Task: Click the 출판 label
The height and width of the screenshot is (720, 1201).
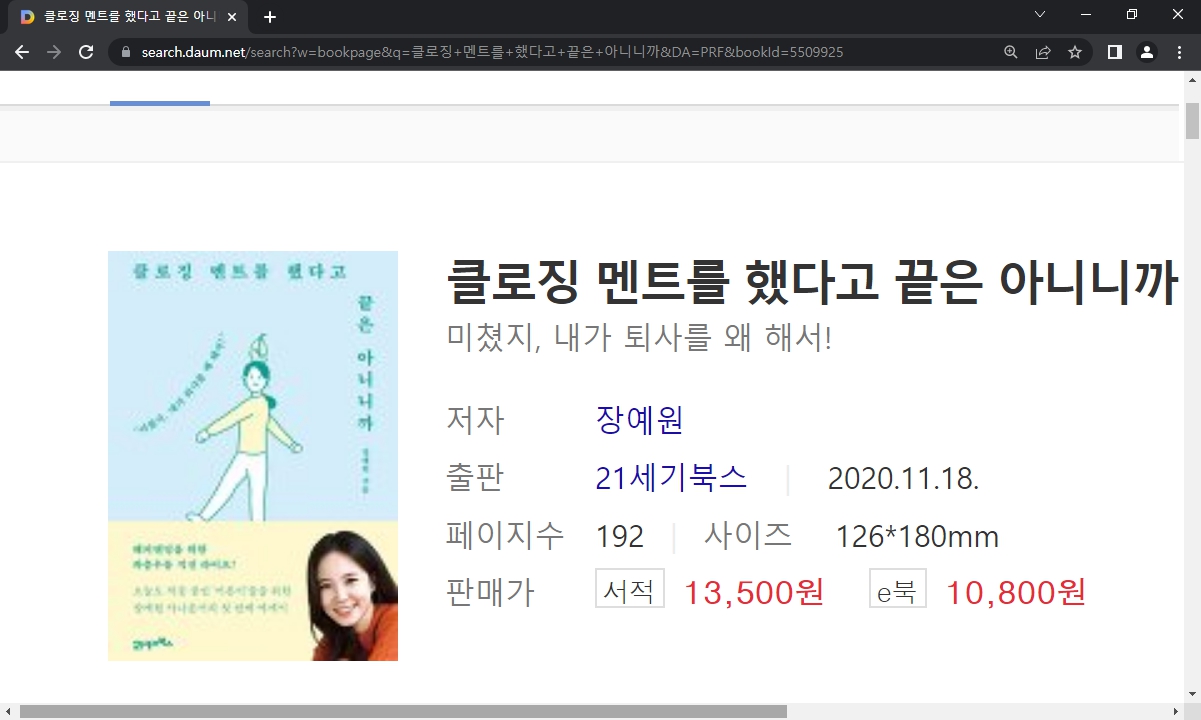Action: pos(475,478)
